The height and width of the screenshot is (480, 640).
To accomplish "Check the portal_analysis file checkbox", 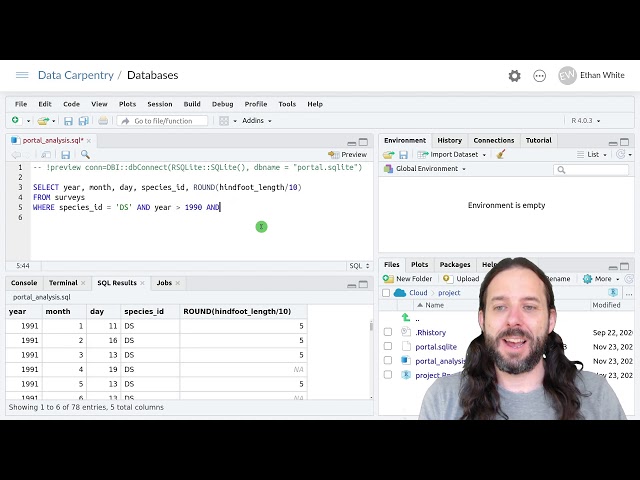I will 388,360.
